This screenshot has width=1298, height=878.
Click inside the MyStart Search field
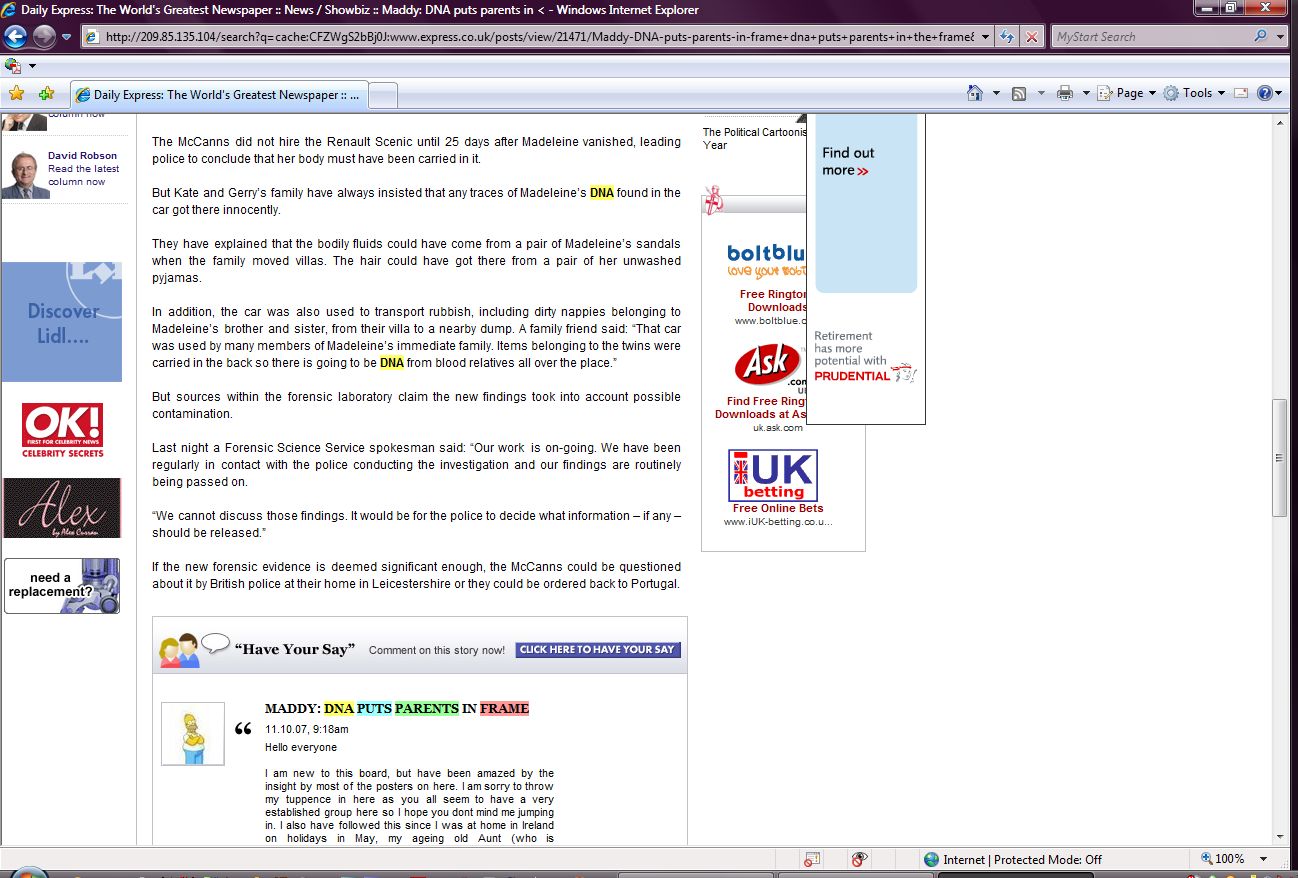click(x=1150, y=37)
